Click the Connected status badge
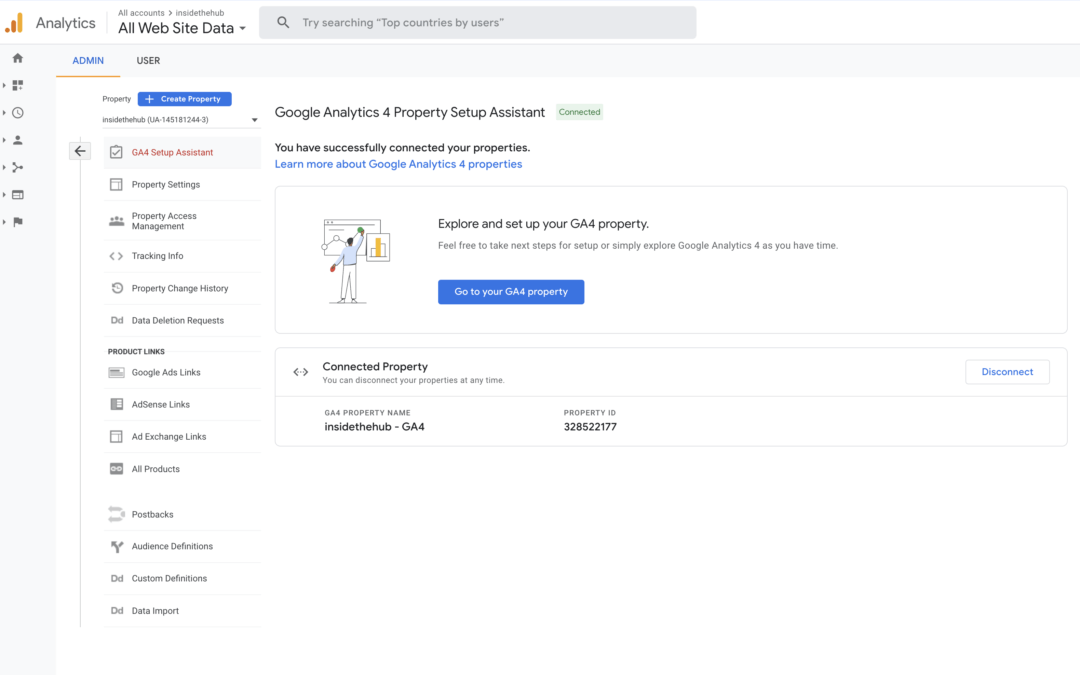 coord(579,112)
